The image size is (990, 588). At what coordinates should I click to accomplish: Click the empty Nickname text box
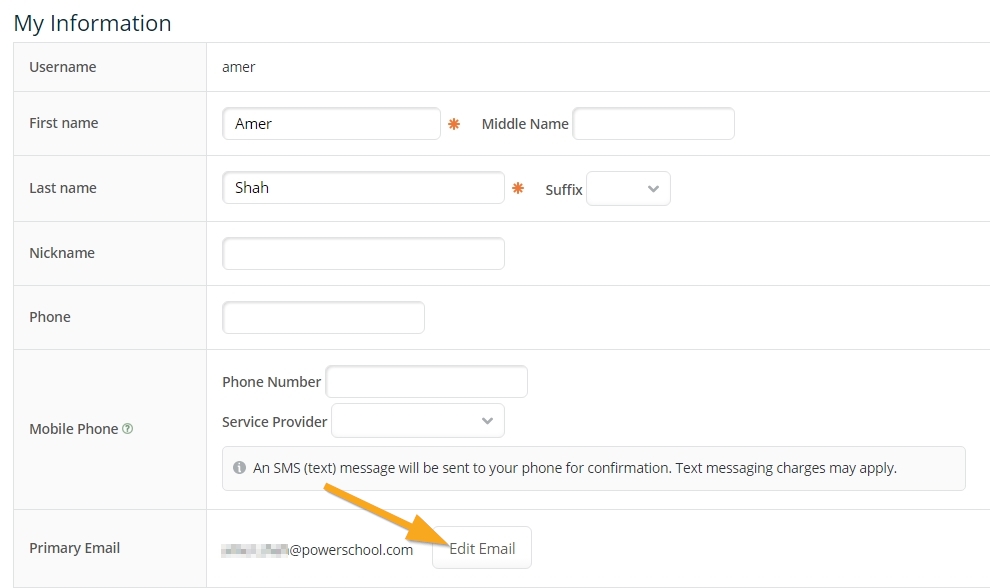point(362,253)
